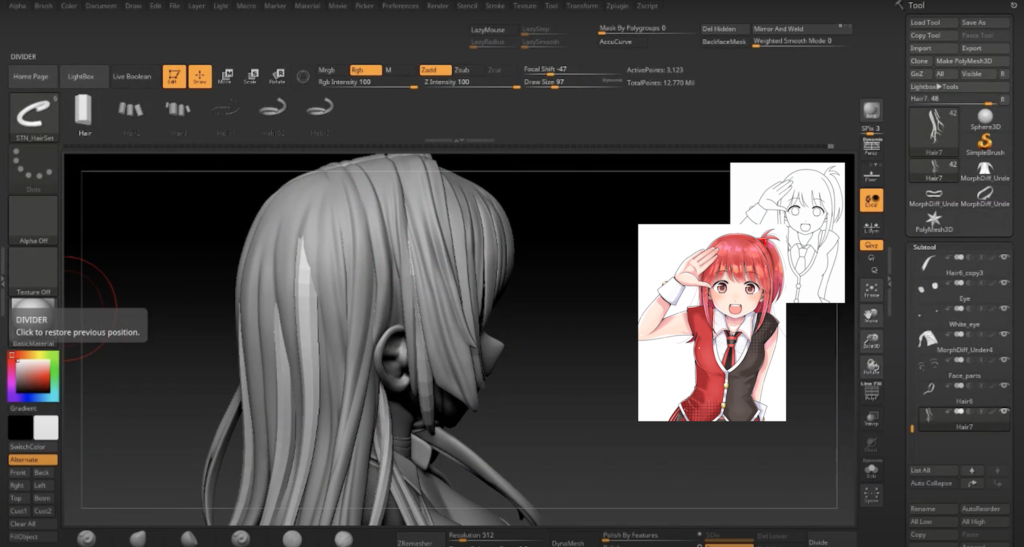Toggle visibility eye of Hair7 subtool
1024x547 pixels.
1004,411
